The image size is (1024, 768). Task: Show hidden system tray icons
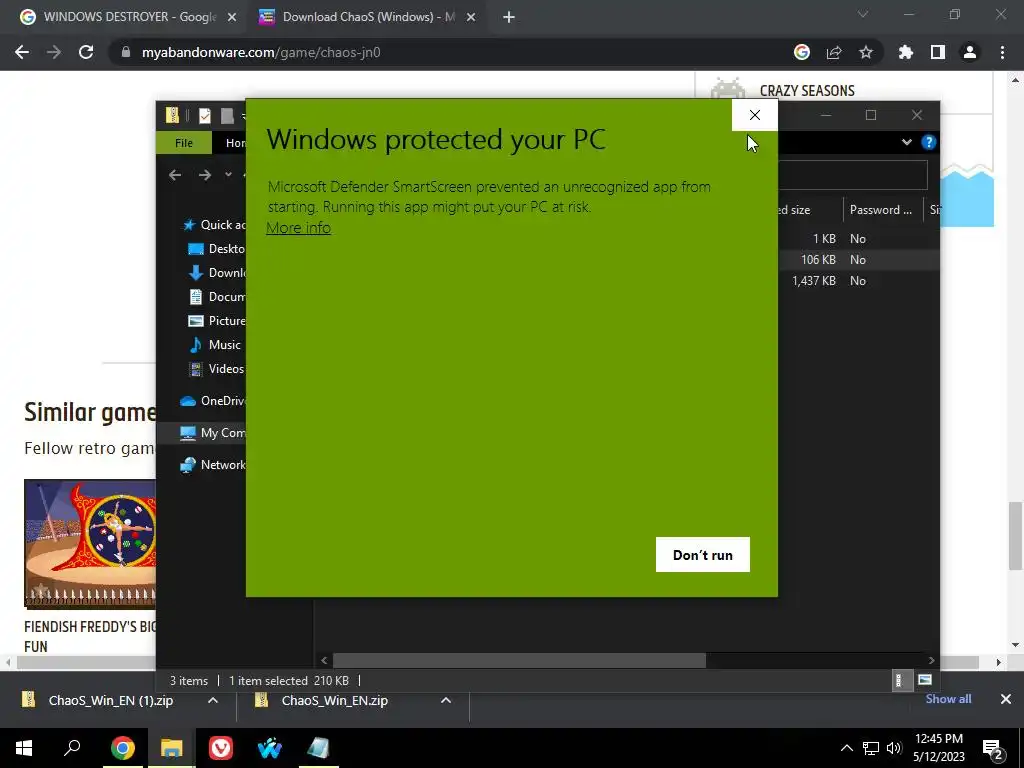[846, 748]
